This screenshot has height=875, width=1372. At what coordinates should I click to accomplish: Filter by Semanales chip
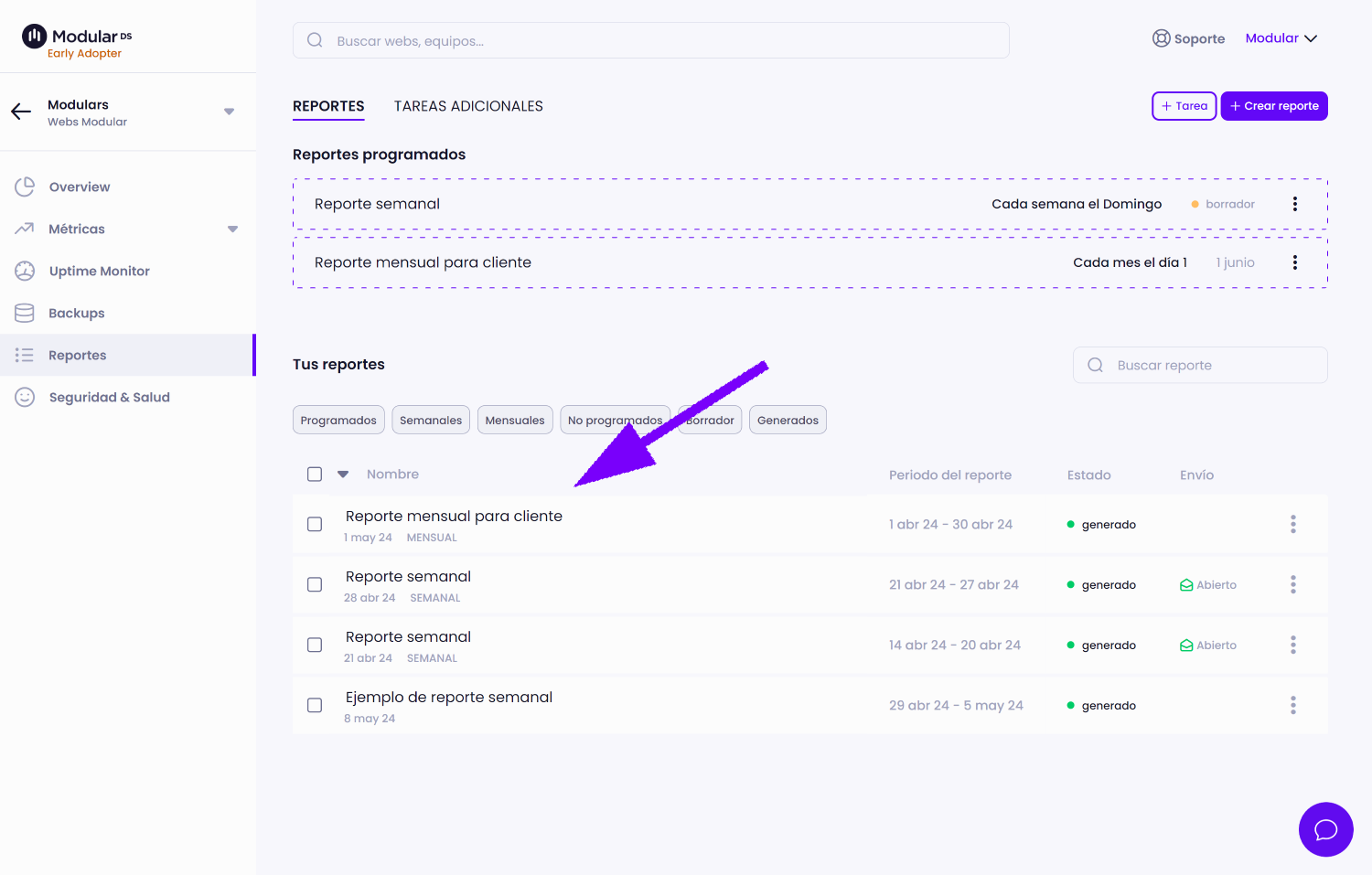[431, 420]
